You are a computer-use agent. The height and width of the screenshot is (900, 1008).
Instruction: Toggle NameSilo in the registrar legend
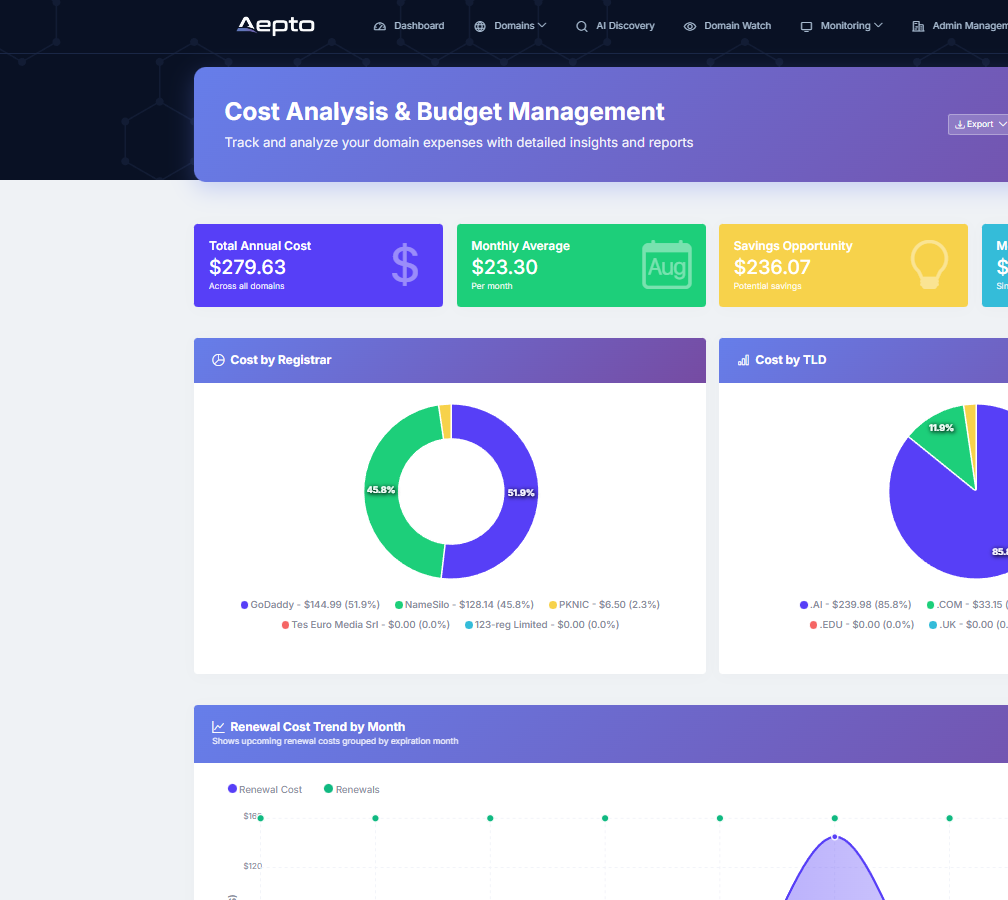click(x=464, y=605)
